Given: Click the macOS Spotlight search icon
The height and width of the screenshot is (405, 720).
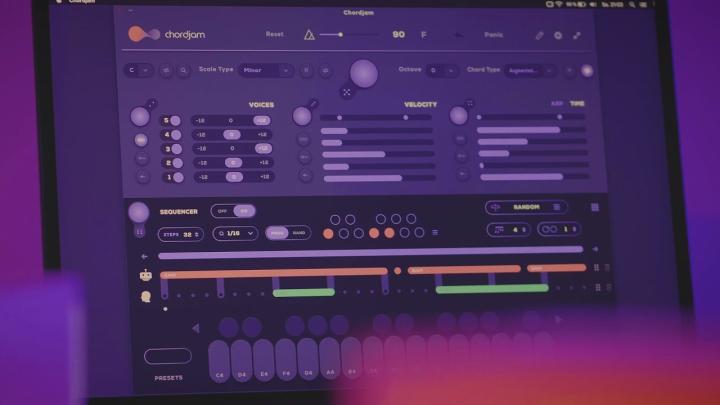Looking at the screenshot, I should tap(632, 4).
